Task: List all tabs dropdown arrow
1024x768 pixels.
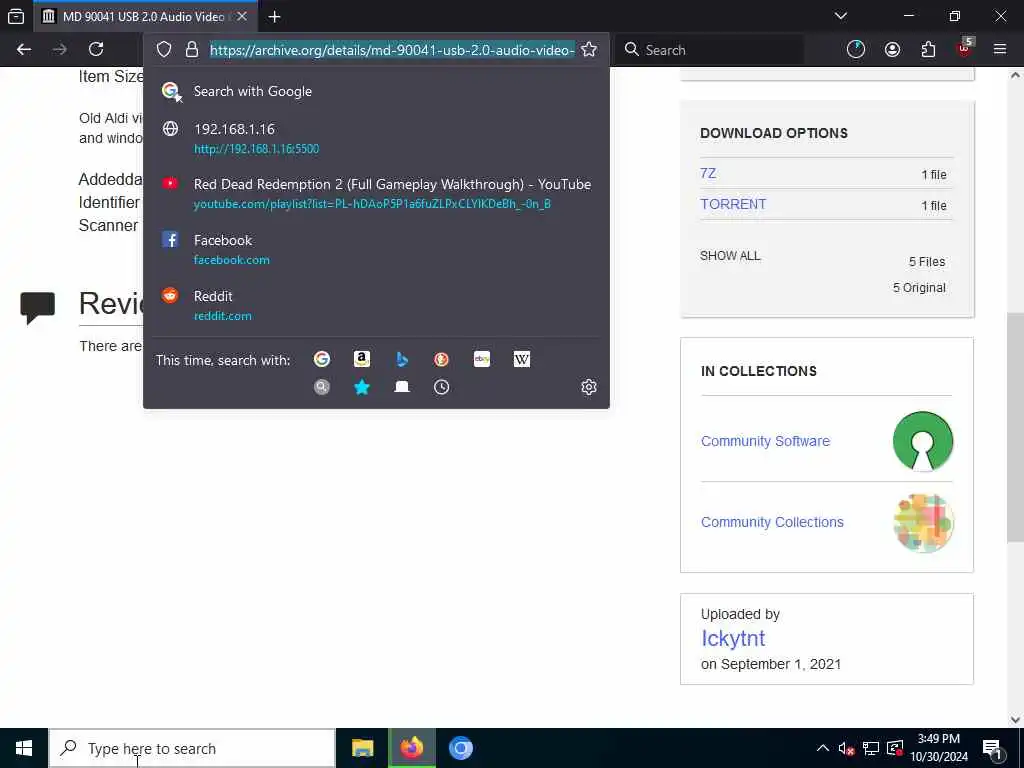Action: pyautogui.click(x=841, y=16)
